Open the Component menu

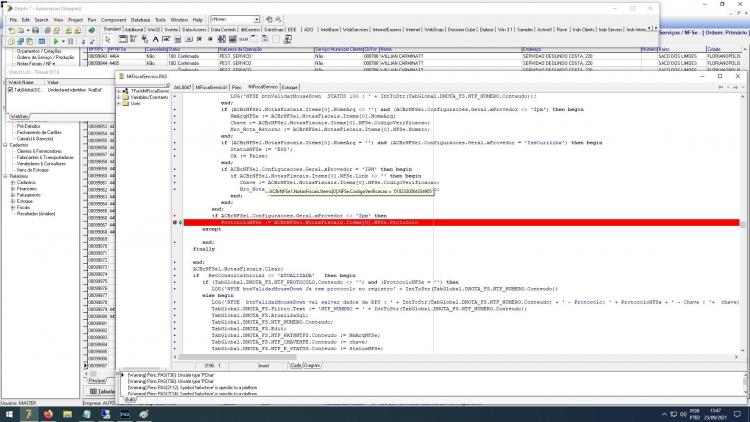[x=113, y=20]
